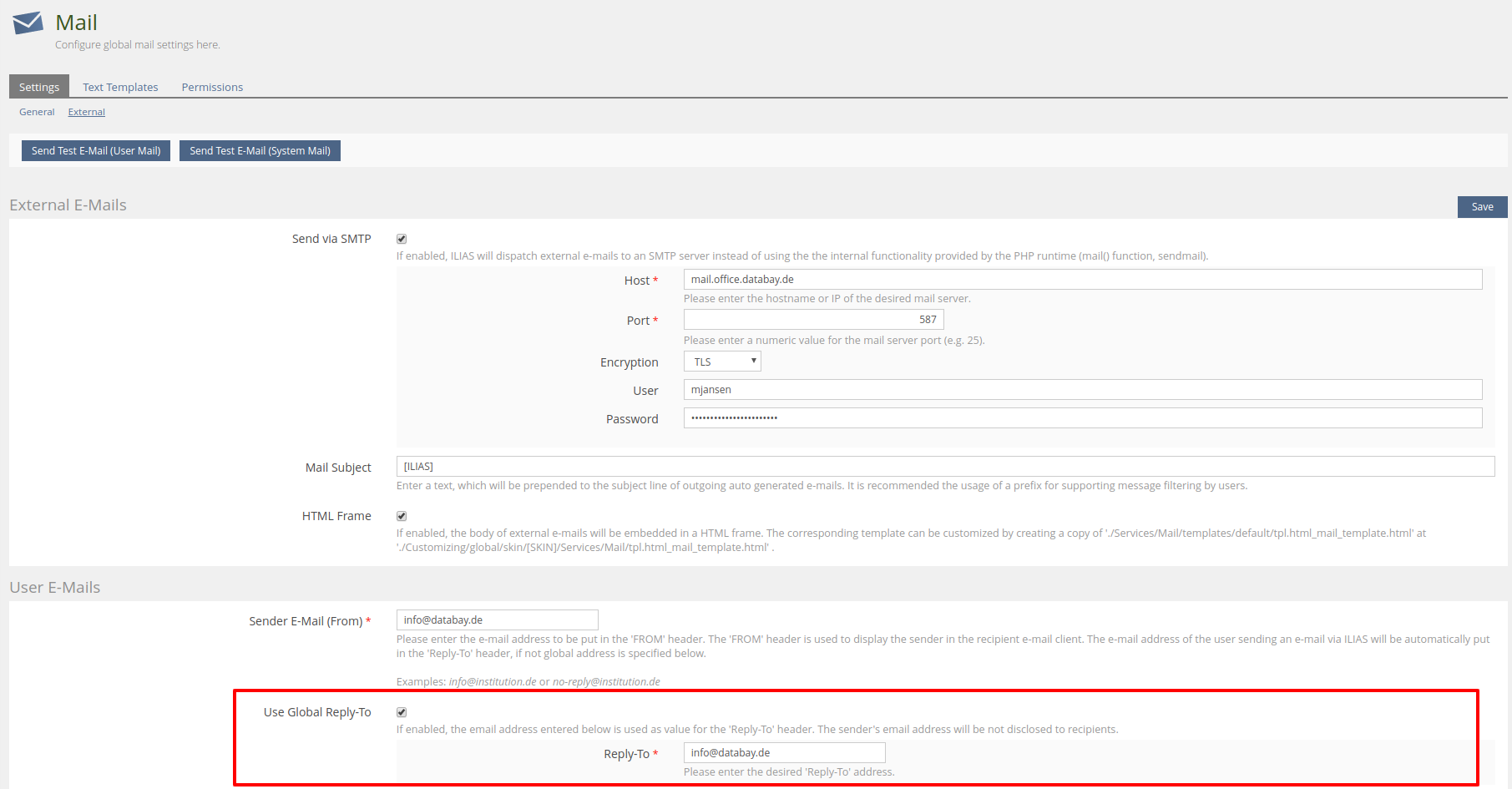Click into the Host input field
The height and width of the screenshot is (789, 1512).
click(1082, 280)
